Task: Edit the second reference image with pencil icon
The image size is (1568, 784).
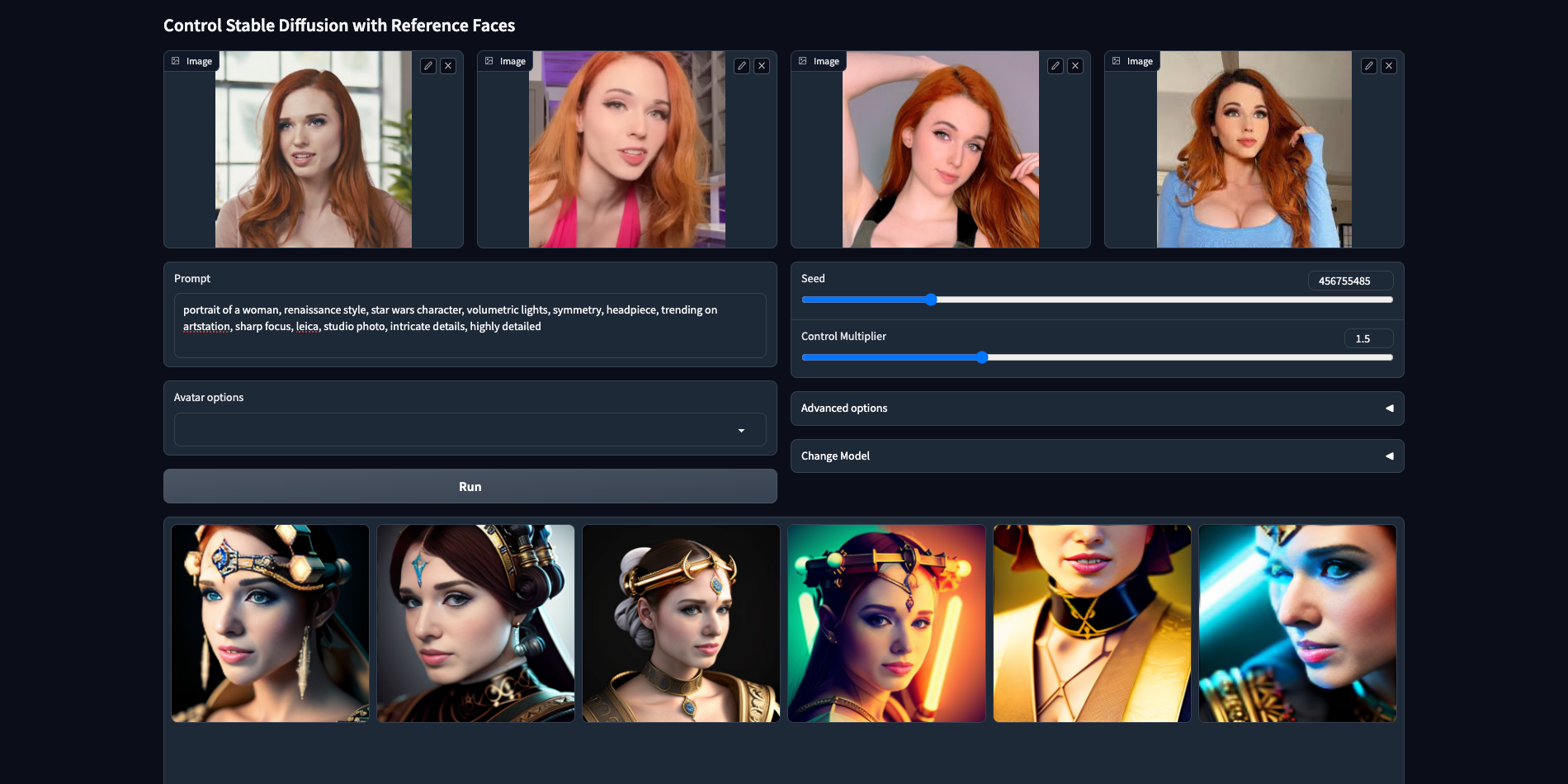Action: coord(742,66)
